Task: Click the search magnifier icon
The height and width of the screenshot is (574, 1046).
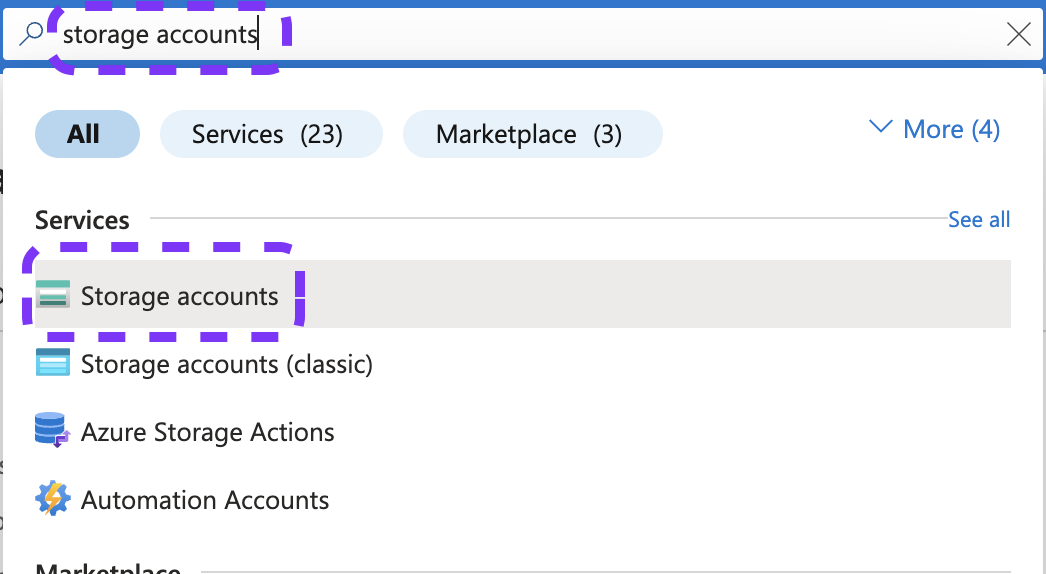Action: (x=31, y=33)
